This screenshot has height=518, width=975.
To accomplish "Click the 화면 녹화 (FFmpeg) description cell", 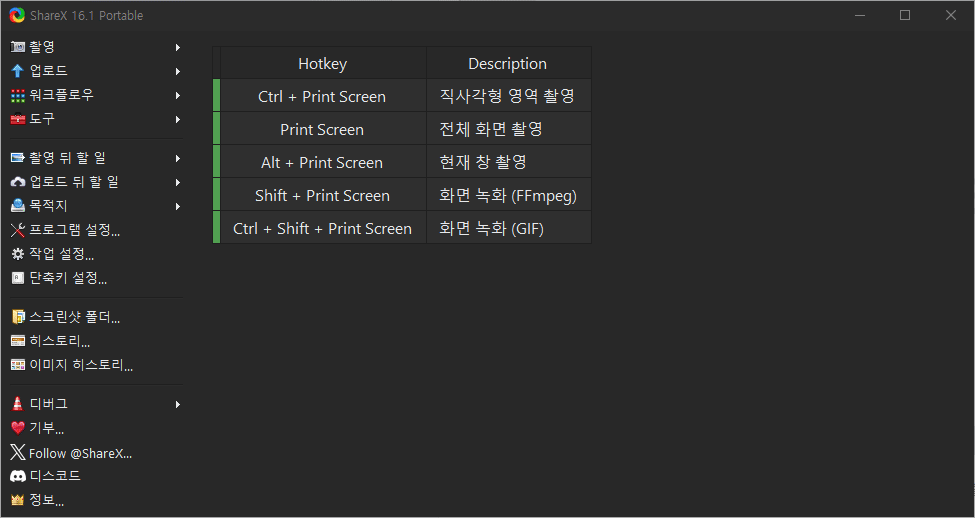I will pos(509,195).
